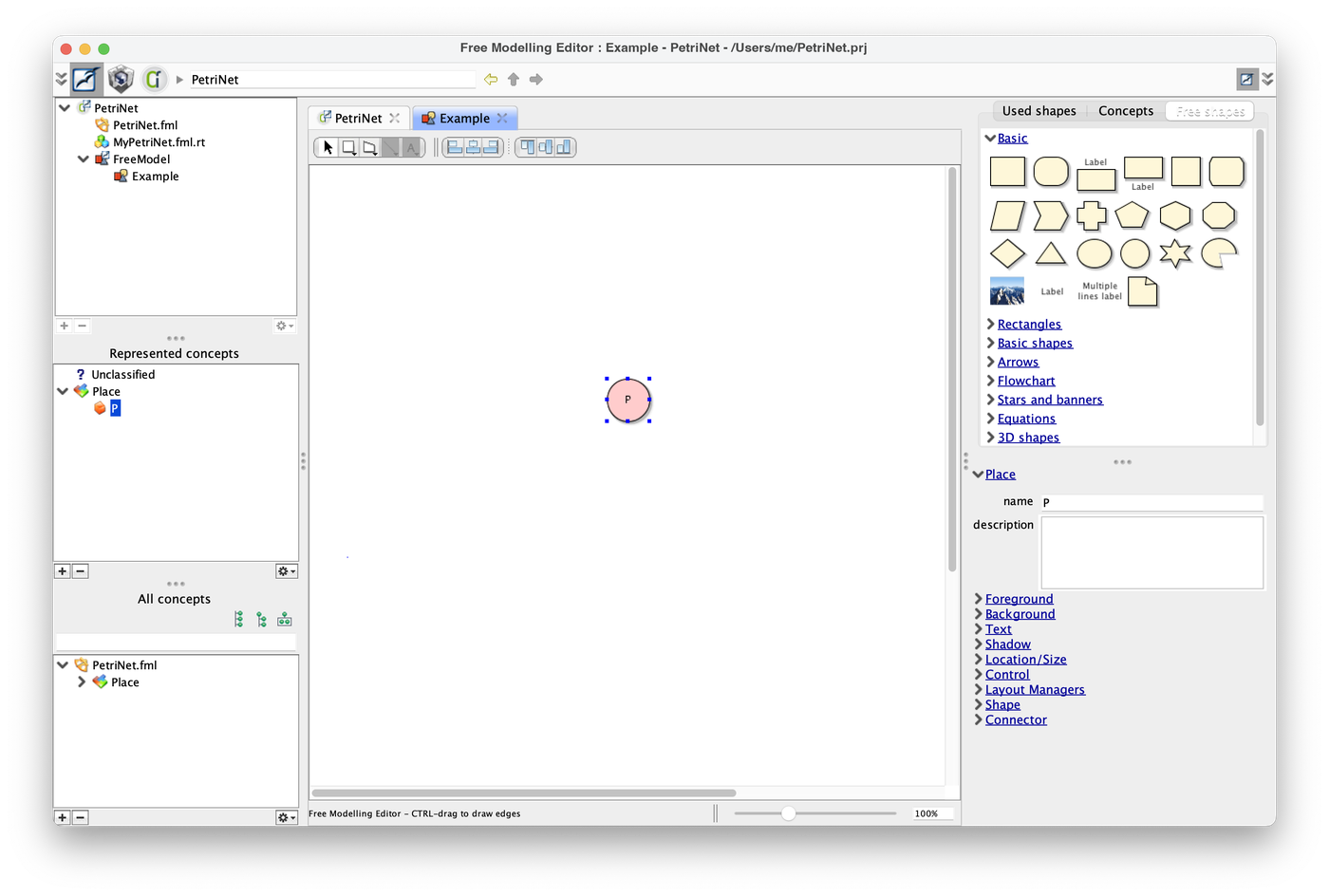Collapse the FreeModel tree node

(84, 159)
